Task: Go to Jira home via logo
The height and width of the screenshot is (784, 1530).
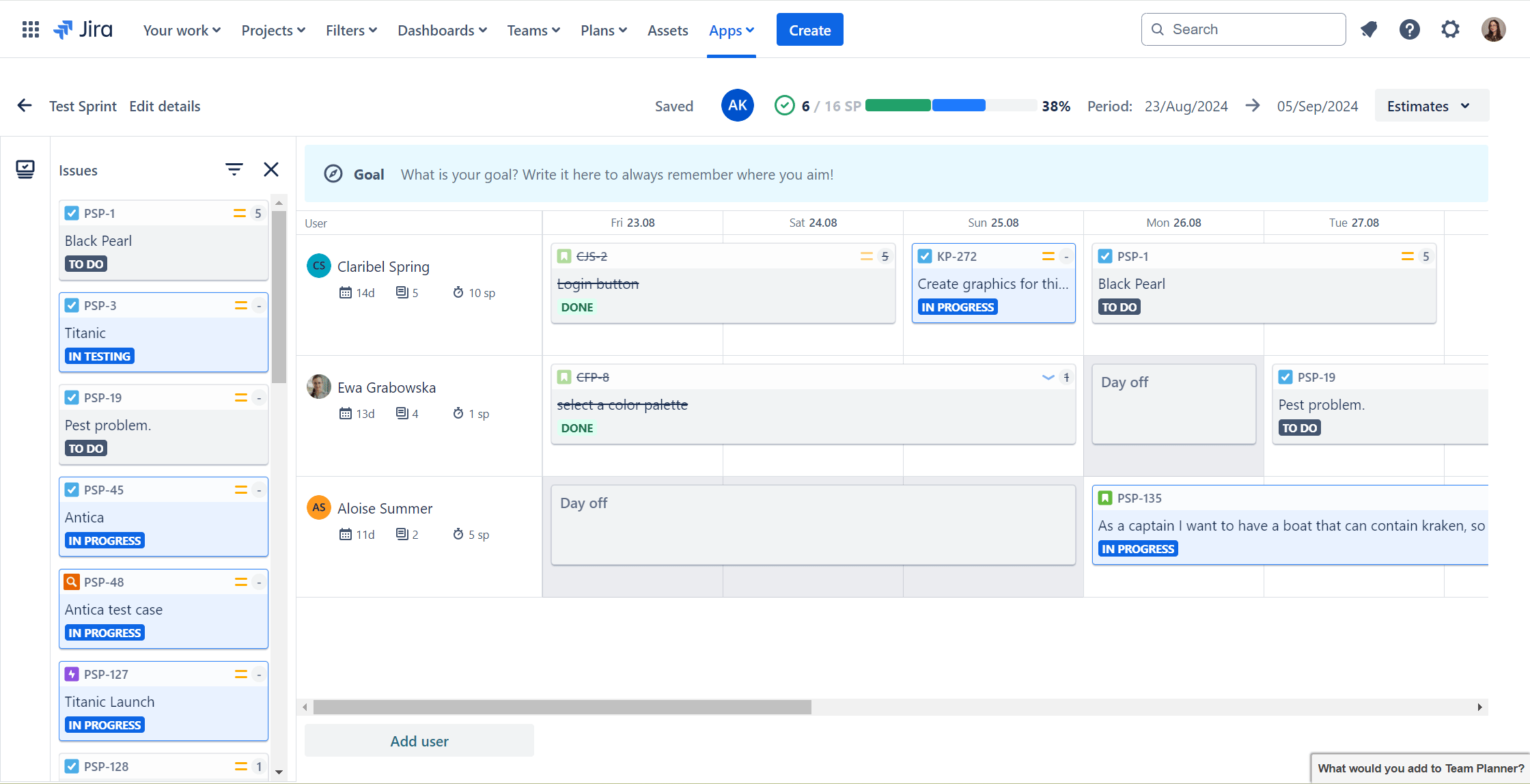Action: point(83,29)
